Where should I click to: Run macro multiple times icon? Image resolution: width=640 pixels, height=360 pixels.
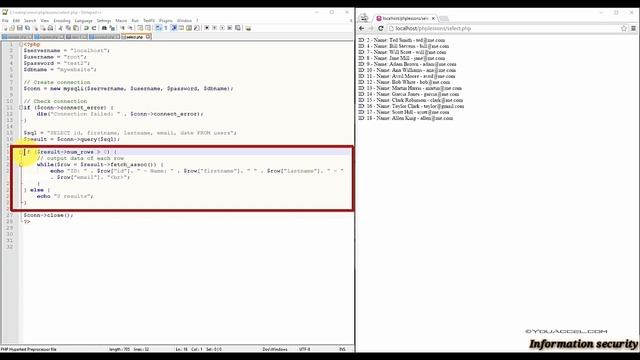point(230,28)
